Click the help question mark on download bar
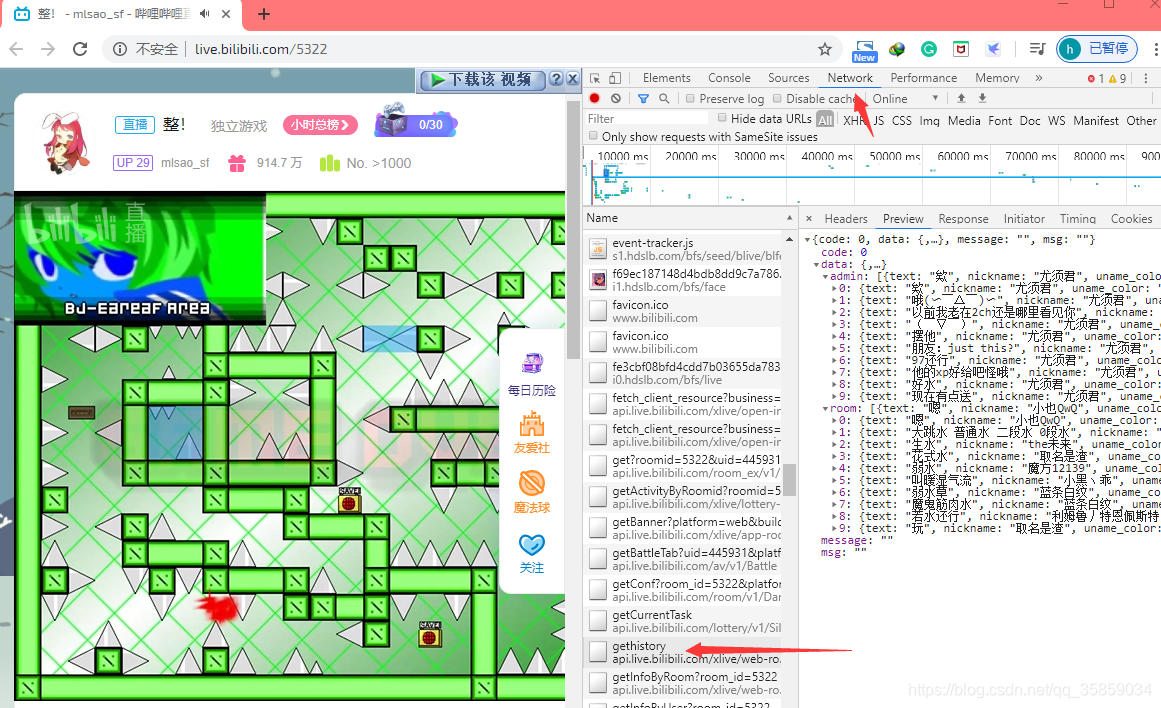Image resolution: width=1161 pixels, height=708 pixels. tap(556, 79)
